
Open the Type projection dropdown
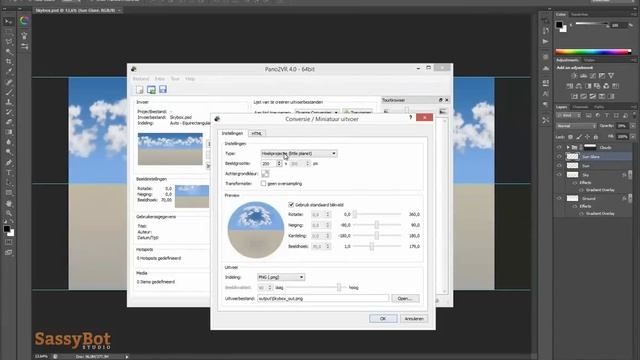click(299, 153)
